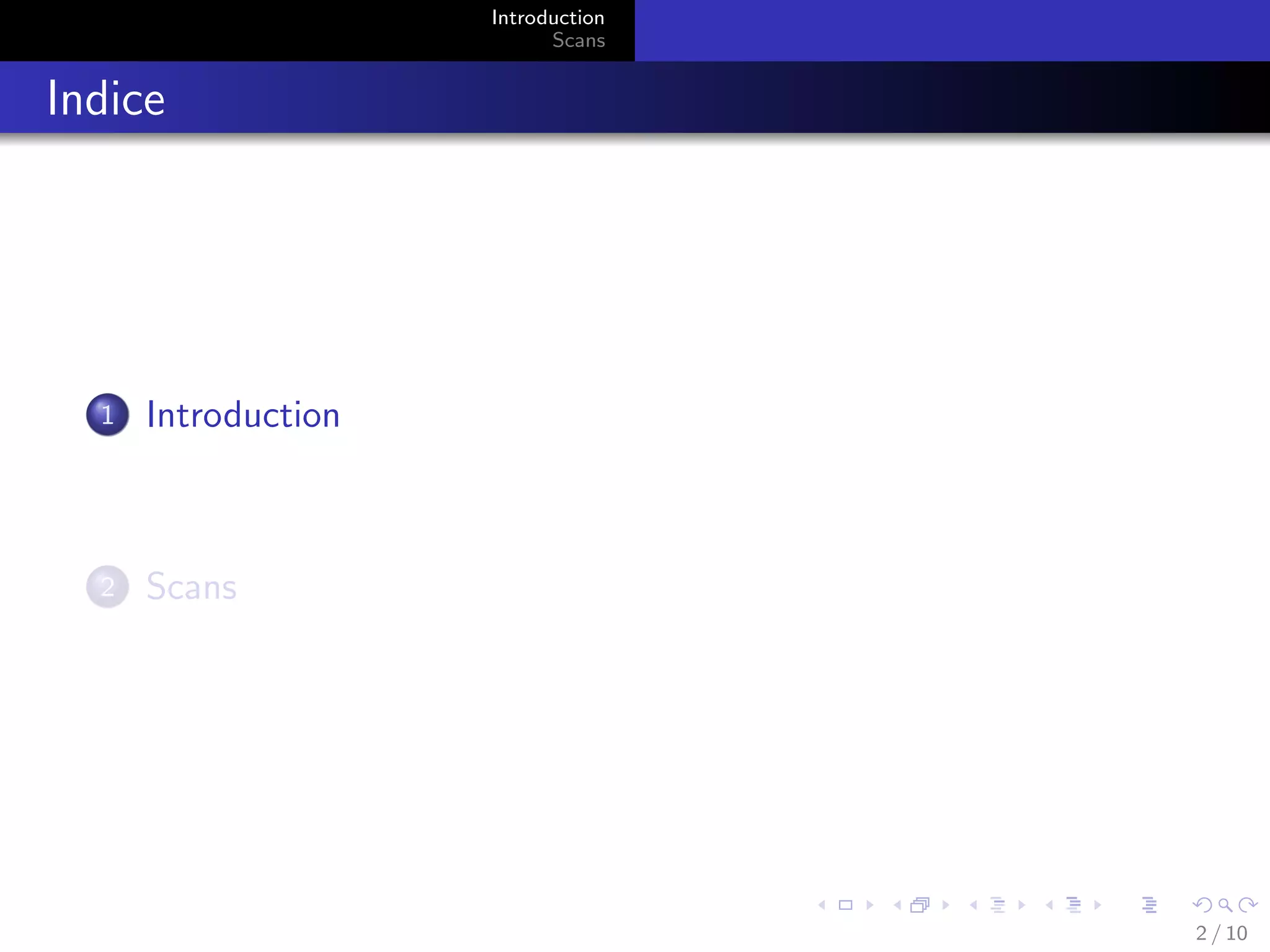
Task: Click the numbered 1 section bullet
Action: (x=107, y=415)
